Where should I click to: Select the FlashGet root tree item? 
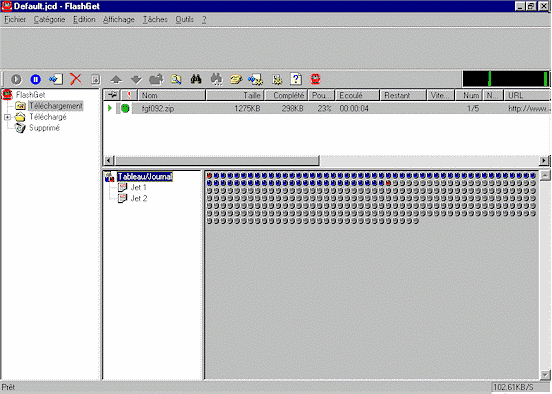(30, 95)
